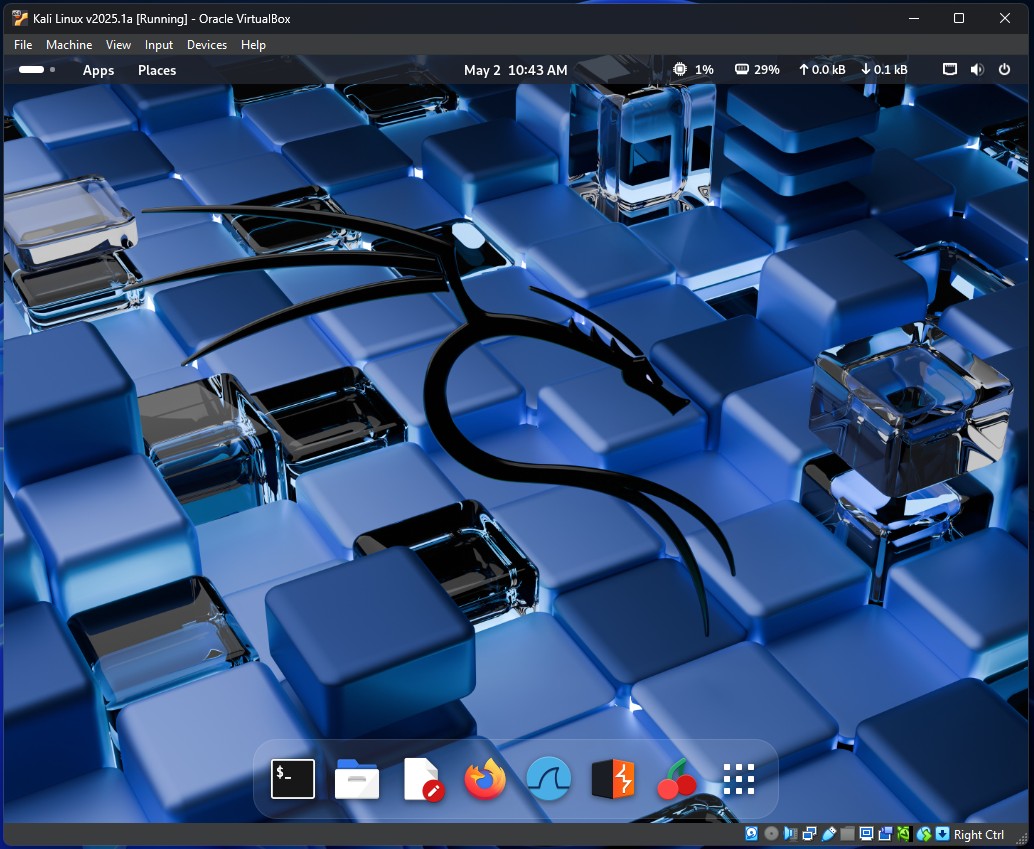Image resolution: width=1034 pixels, height=849 pixels.
Task: Click the keyboard capture arrow indicator
Action: pyautogui.click(x=942, y=834)
